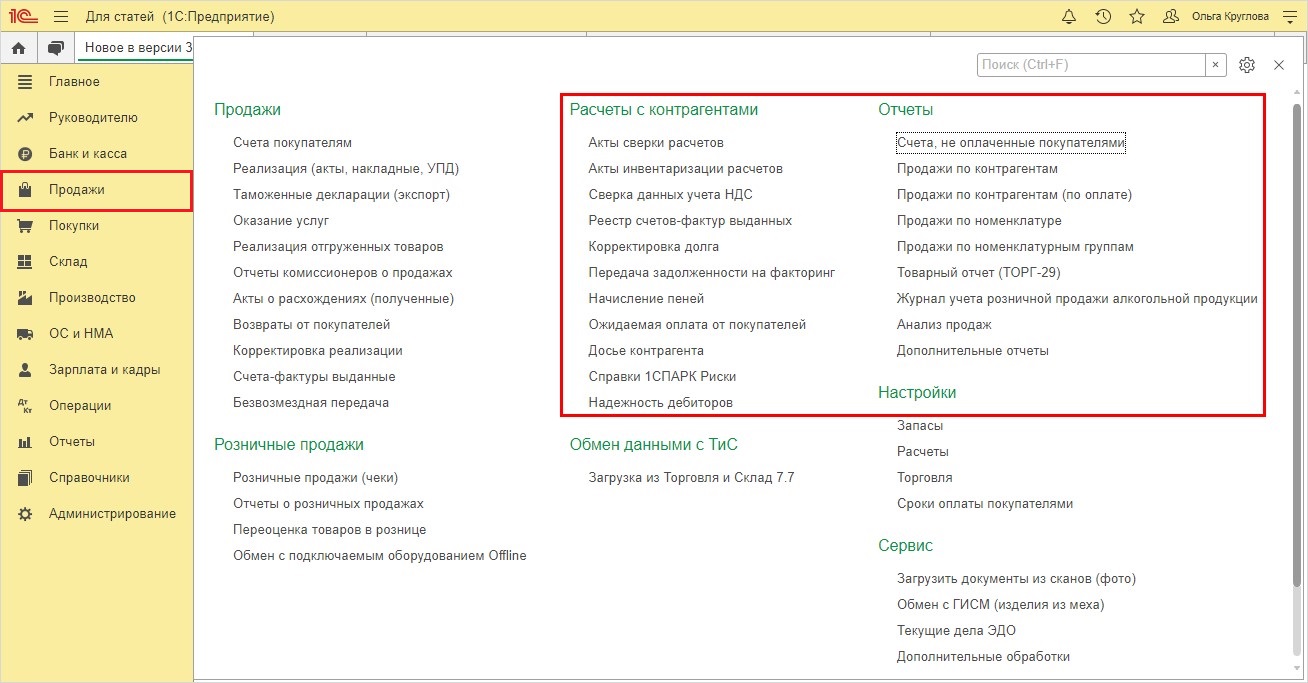Viewport: 1308px width, 683px height.
Task: Open the Отчеты section in the left sidebar
Action: click(97, 442)
